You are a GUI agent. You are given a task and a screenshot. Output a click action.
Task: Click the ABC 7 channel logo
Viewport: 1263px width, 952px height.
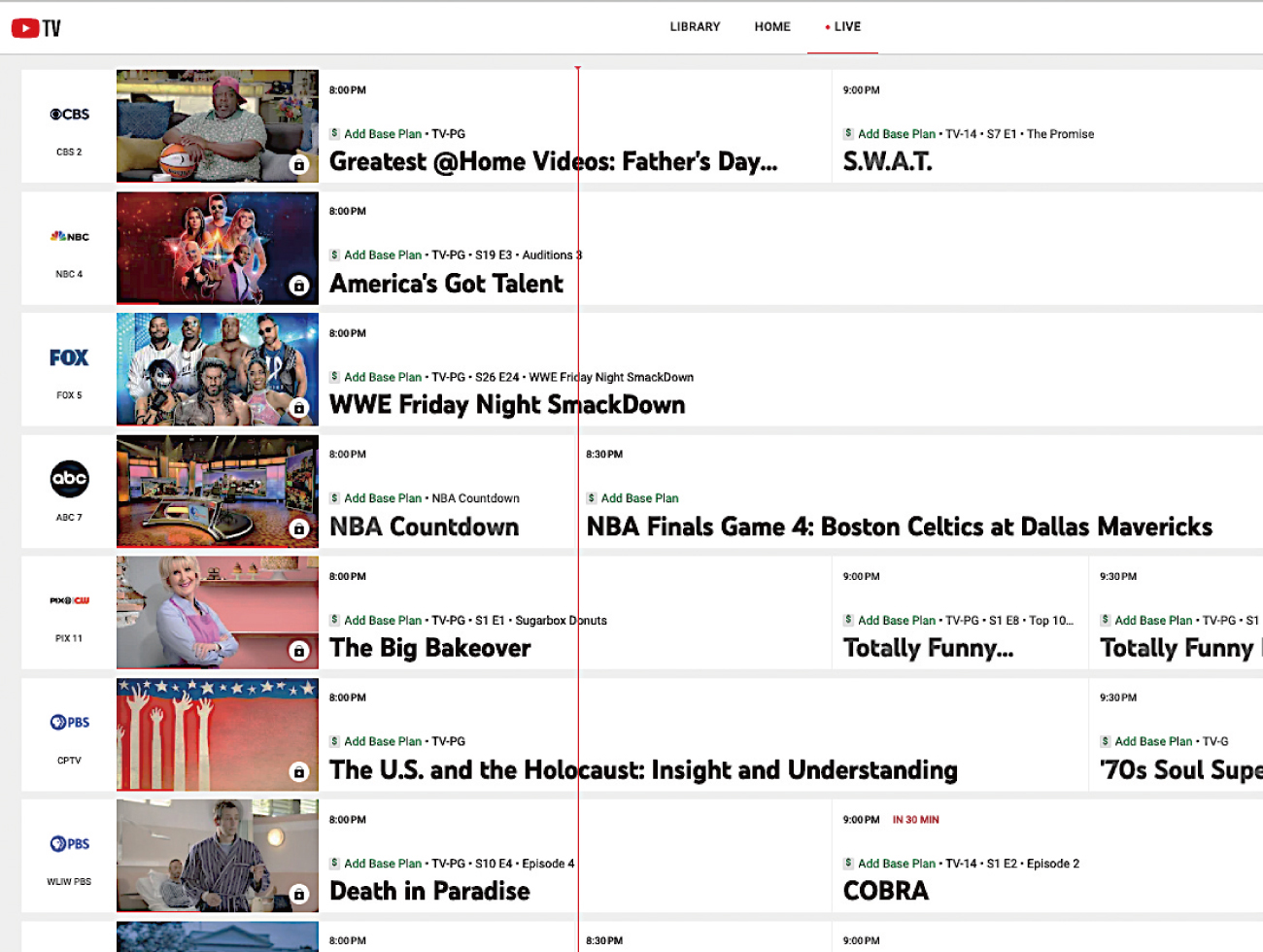pyautogui.click(x=69, y=479)
